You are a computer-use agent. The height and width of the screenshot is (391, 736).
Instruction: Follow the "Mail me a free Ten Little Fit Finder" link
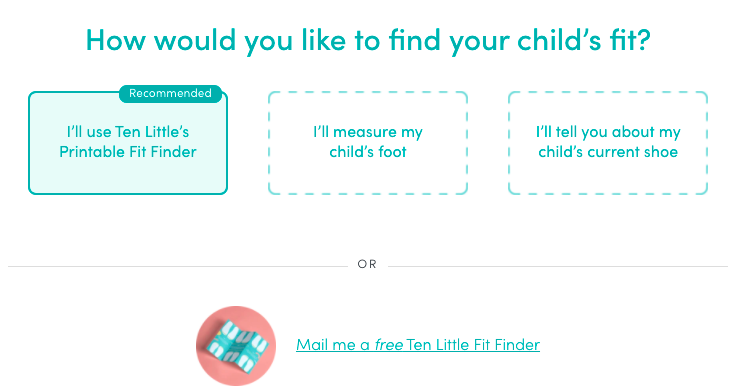(418, 345)
